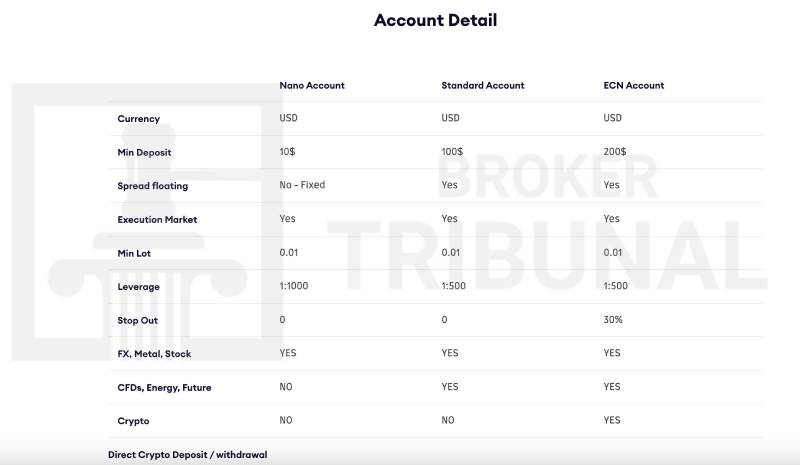Select the Leverage row label
The width and height of the screenshot is (800, 465).
click(138, 287)
